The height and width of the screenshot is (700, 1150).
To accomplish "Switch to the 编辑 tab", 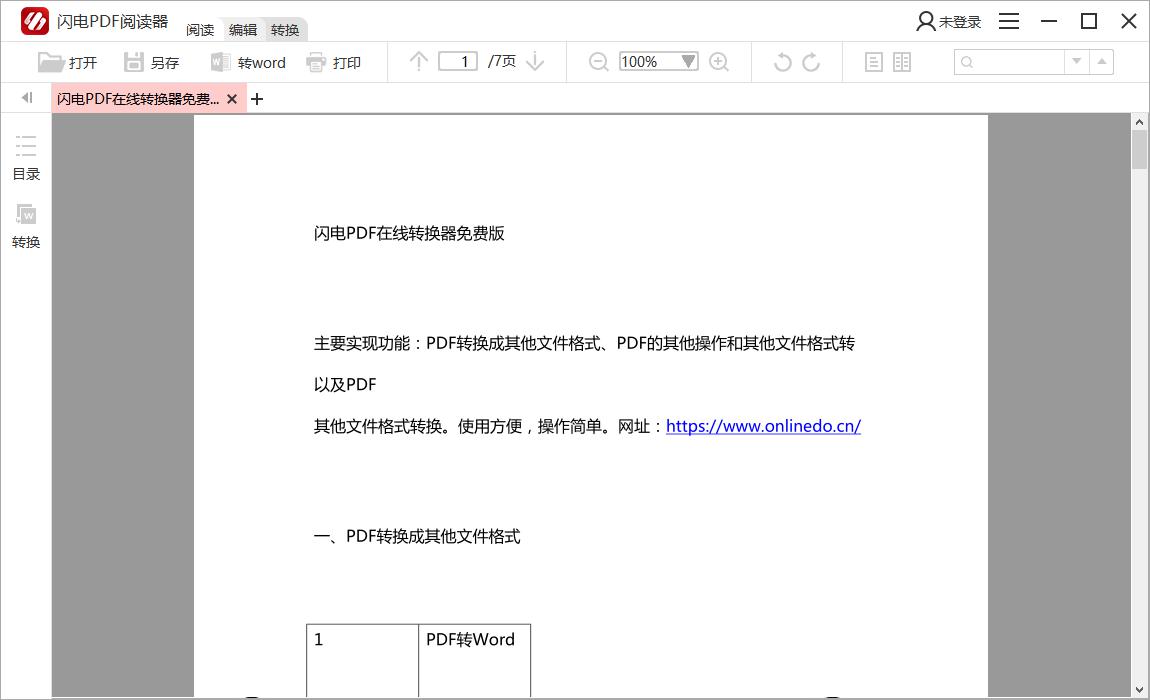I will tap(243, 30).
